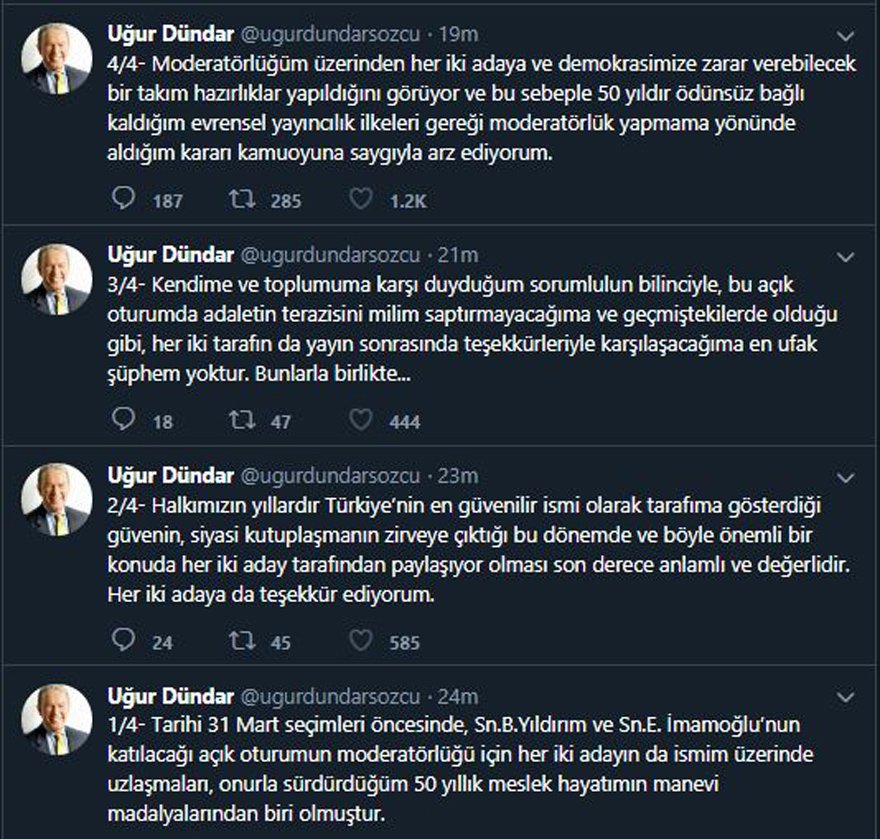
Task: Click the profile avatar on the 1/4 tweet
Action: click(x=57, y=719)
